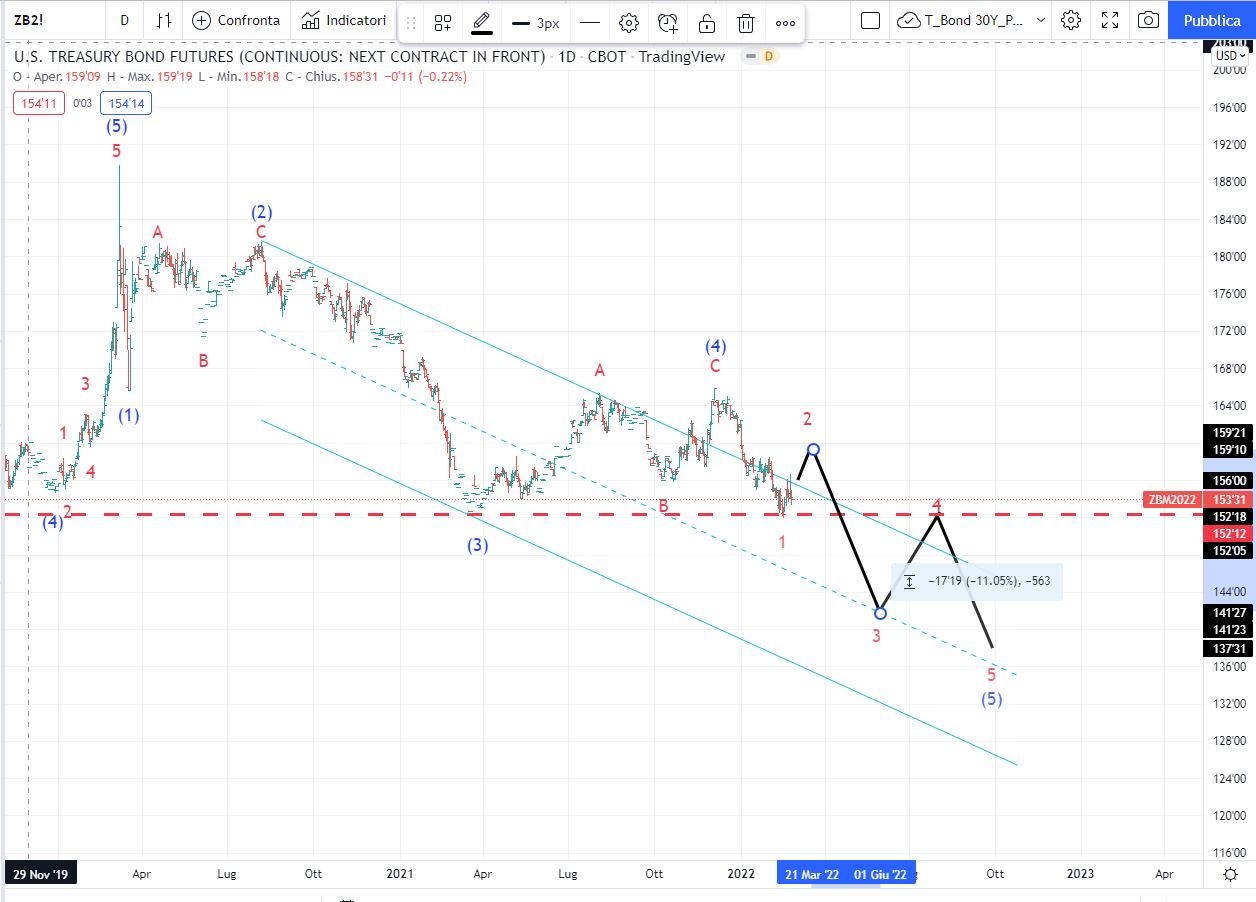Open the line style dropdown
This screenshot has width=1256, height=902.
pyautogui.click(x=590, y=22)
